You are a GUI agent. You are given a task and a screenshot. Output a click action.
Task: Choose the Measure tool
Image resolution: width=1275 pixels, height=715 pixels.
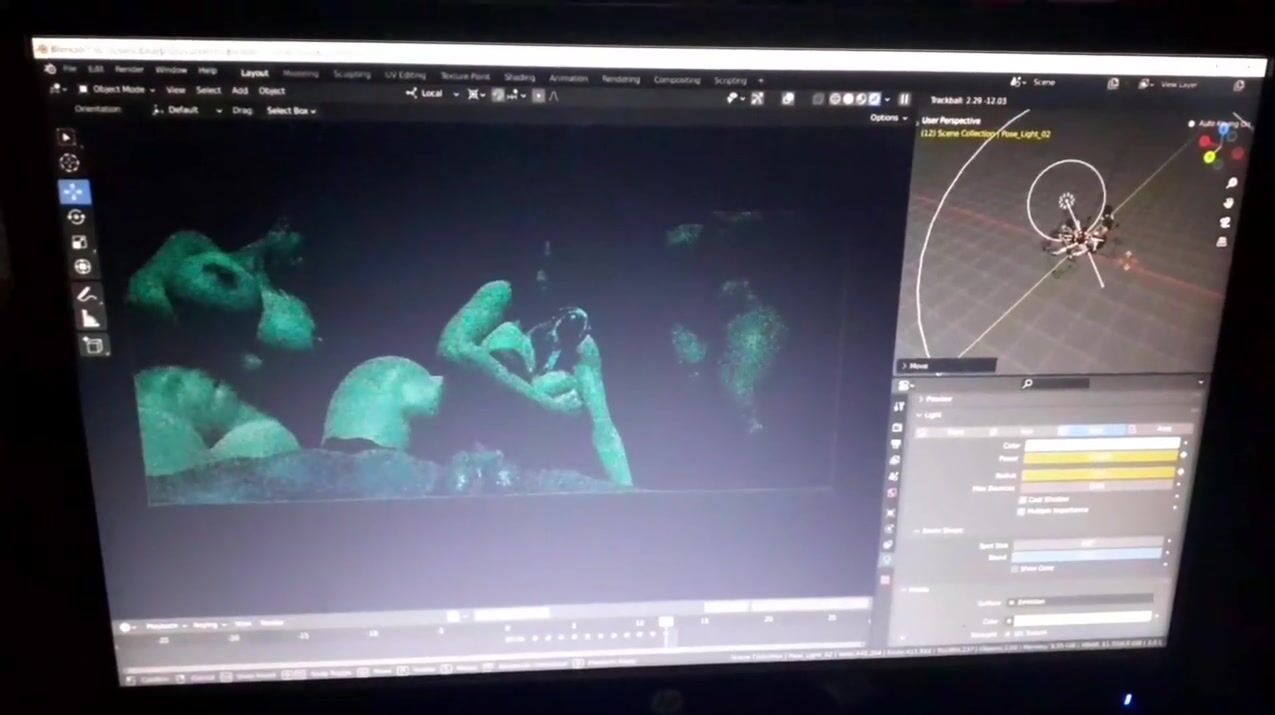(90, 320)
